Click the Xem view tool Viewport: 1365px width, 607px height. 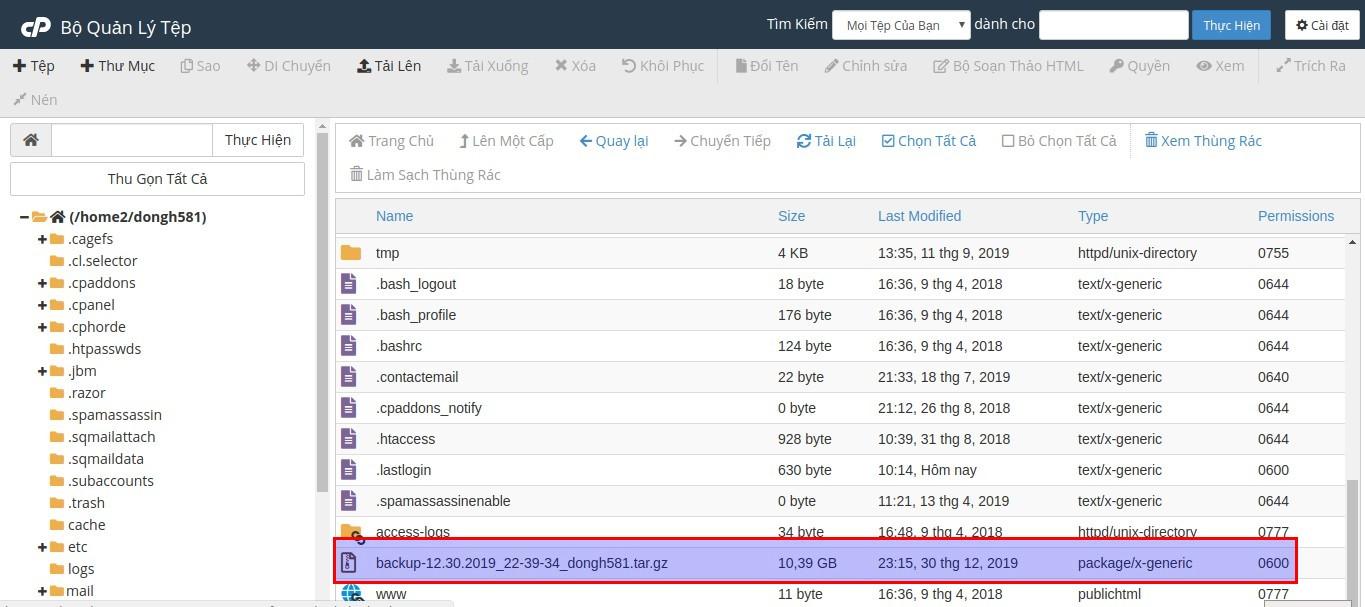pos(1220,66)
